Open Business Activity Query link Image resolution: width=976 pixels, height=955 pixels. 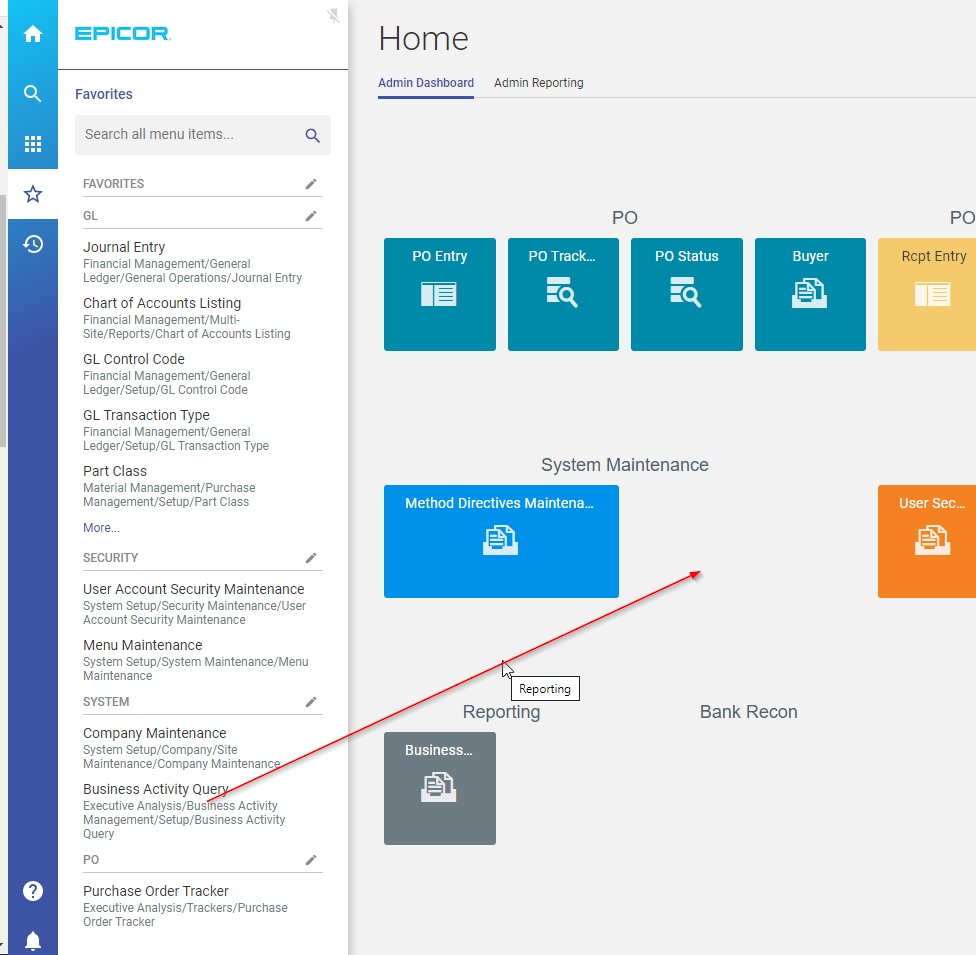[x=154, y=788]
